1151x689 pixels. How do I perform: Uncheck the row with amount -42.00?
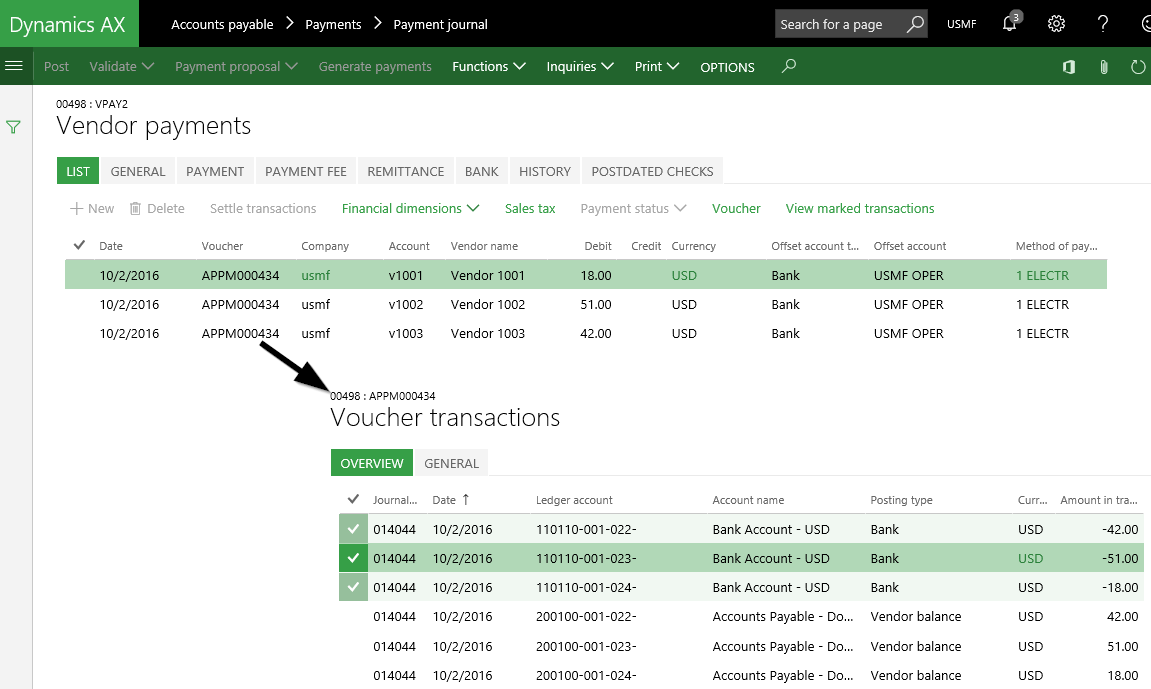point(353,529)
